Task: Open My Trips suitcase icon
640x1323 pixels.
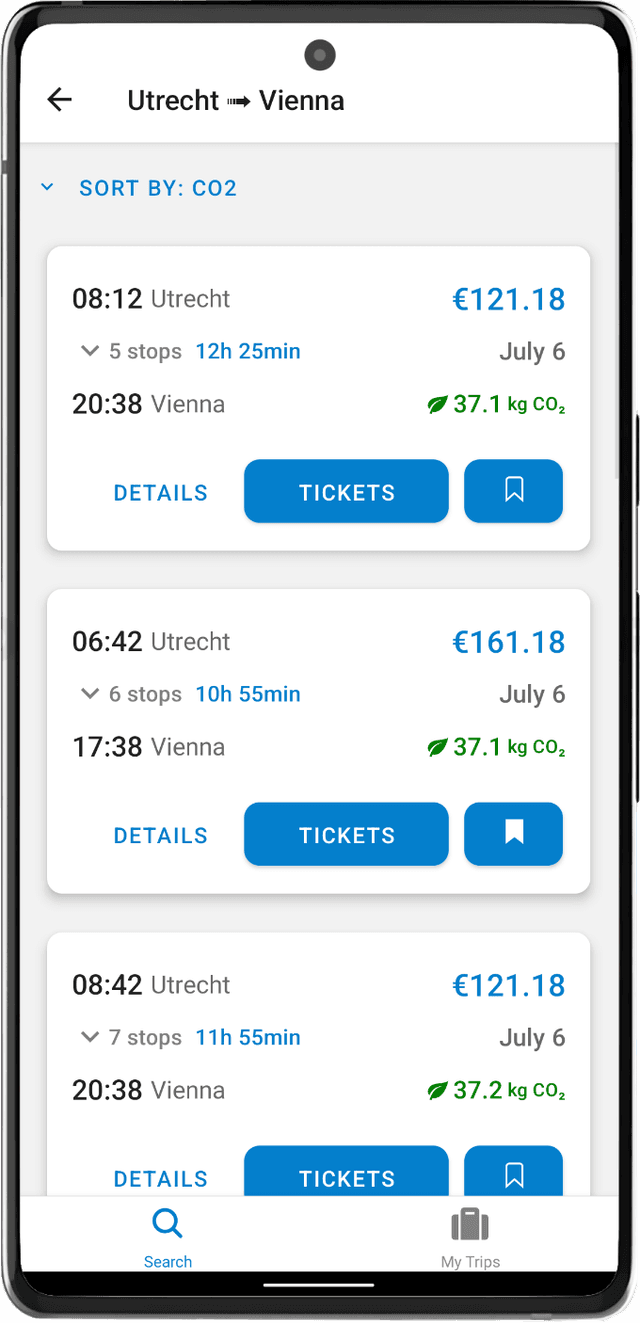Action: tap(470, 1225)
